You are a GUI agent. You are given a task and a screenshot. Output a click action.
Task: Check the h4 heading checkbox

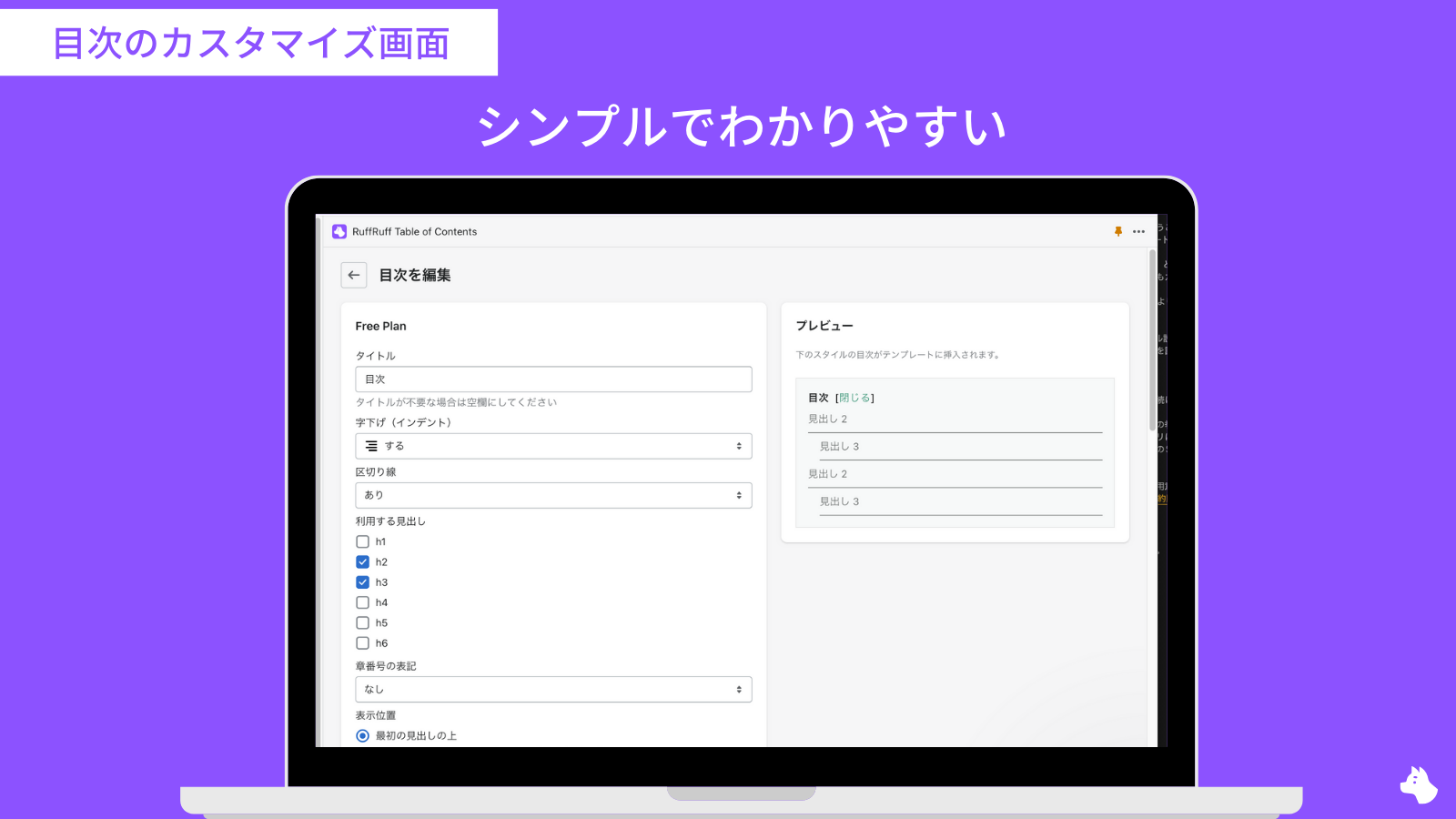pos(362,602)
